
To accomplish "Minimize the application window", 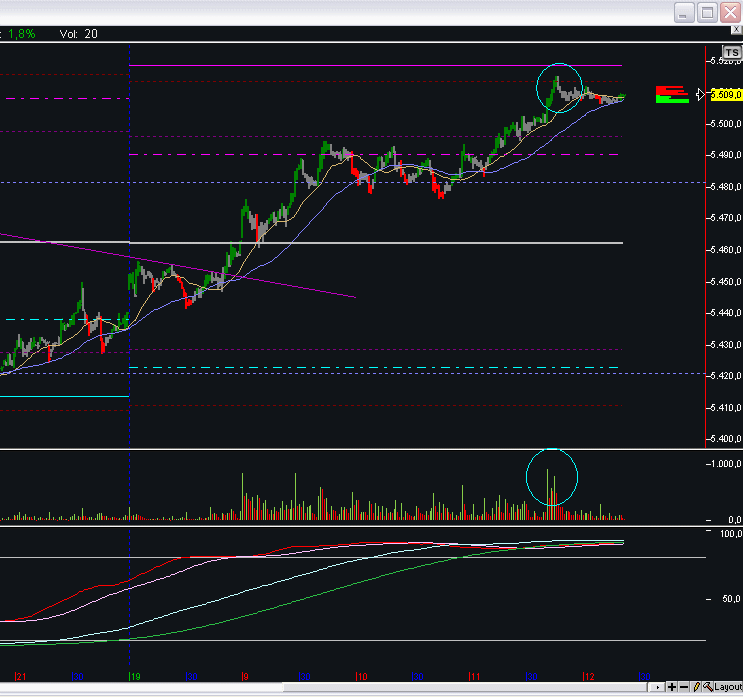I will click(x=684, y=12).
